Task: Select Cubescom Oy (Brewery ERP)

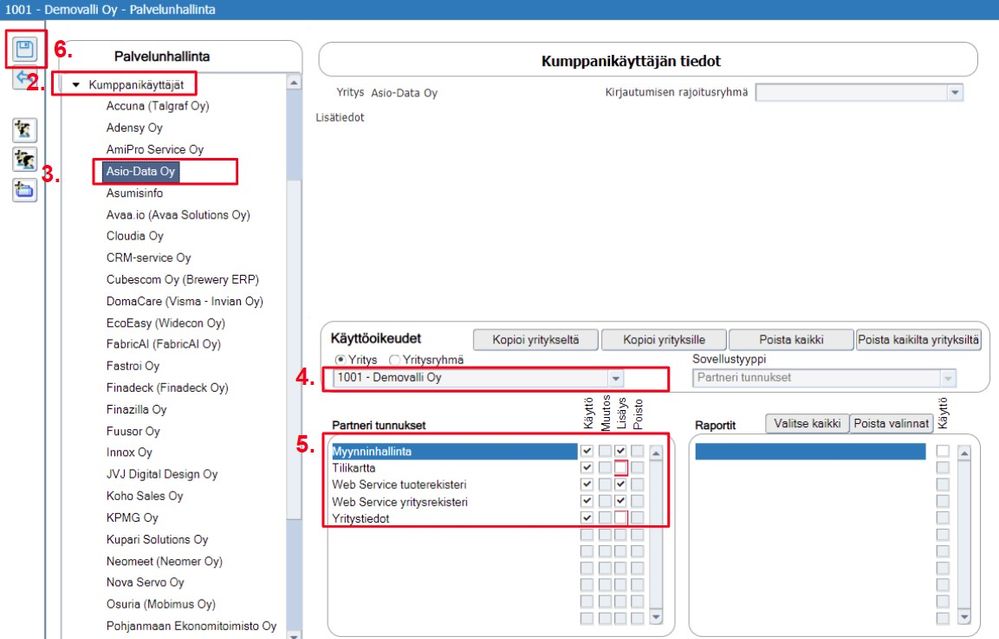Action: [182, 279]
